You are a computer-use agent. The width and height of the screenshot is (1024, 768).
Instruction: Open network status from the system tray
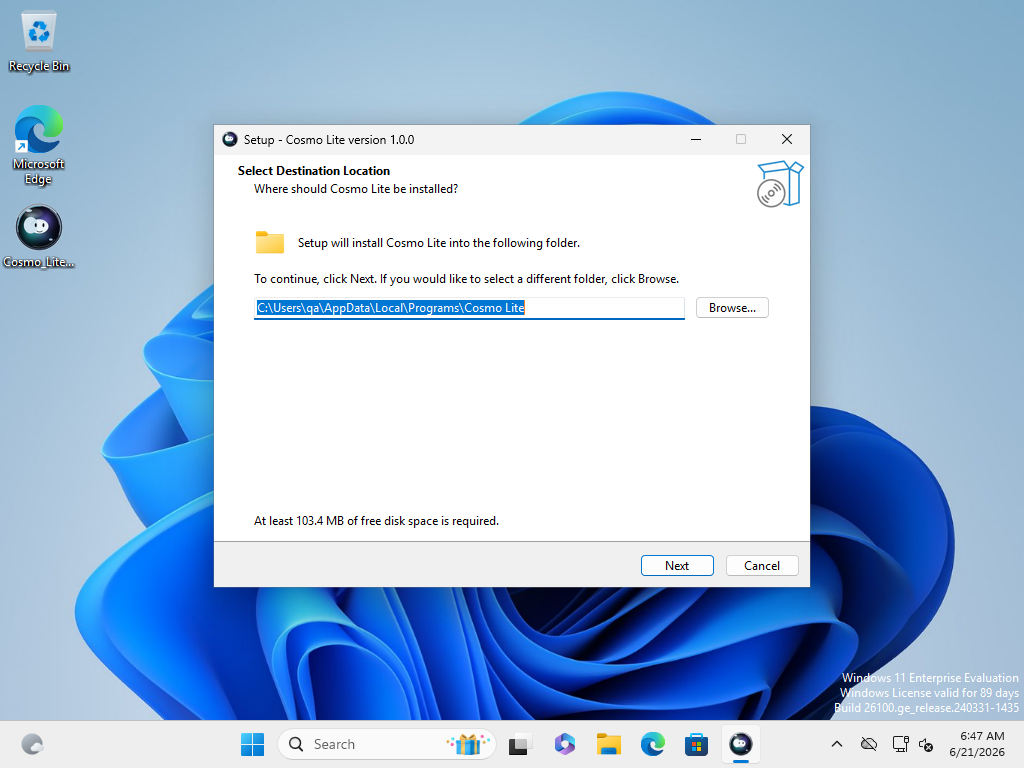(x=901, y=744)
